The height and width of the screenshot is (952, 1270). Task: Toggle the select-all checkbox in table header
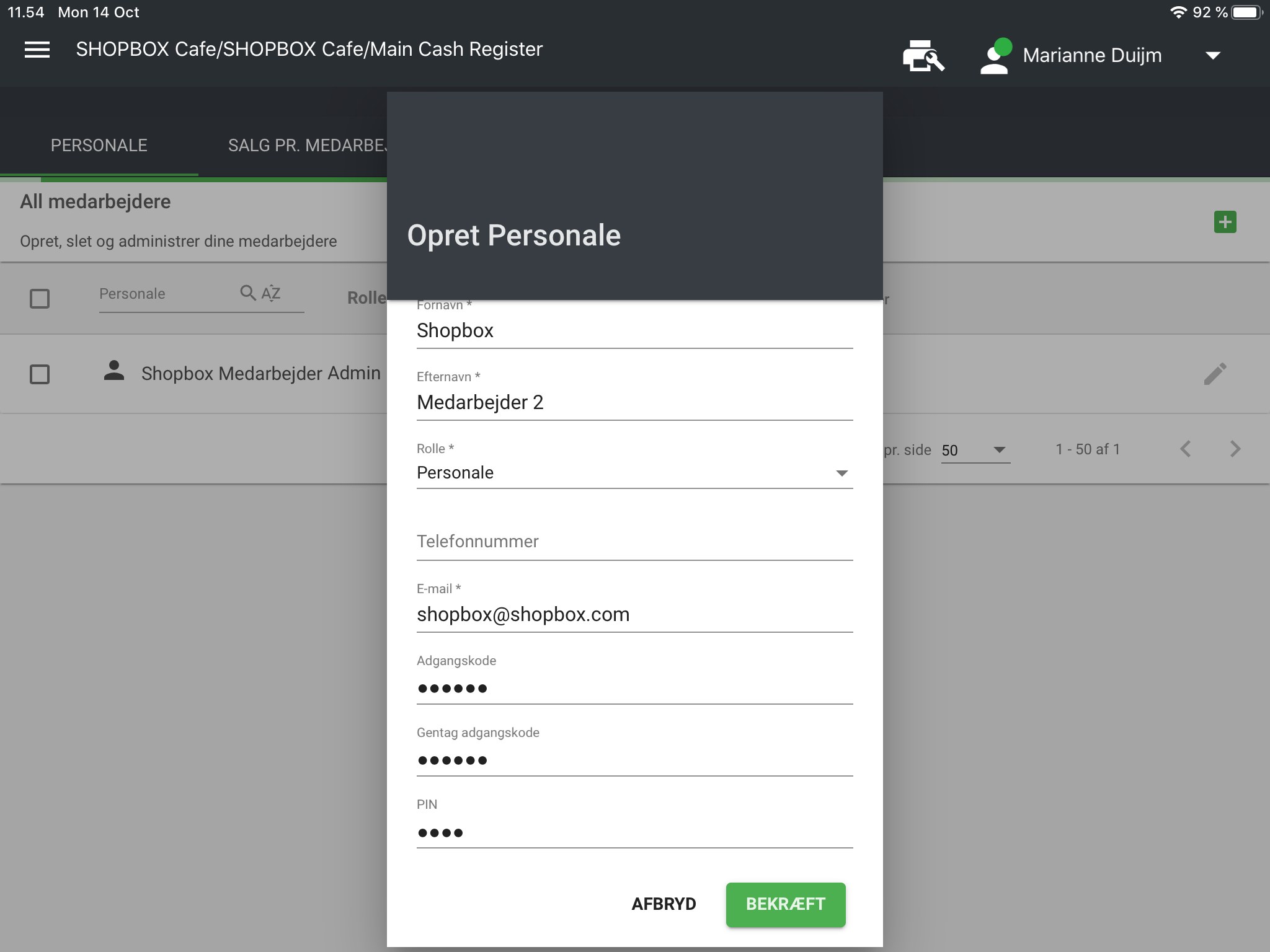pyautogui.click(x=40, y=299)
